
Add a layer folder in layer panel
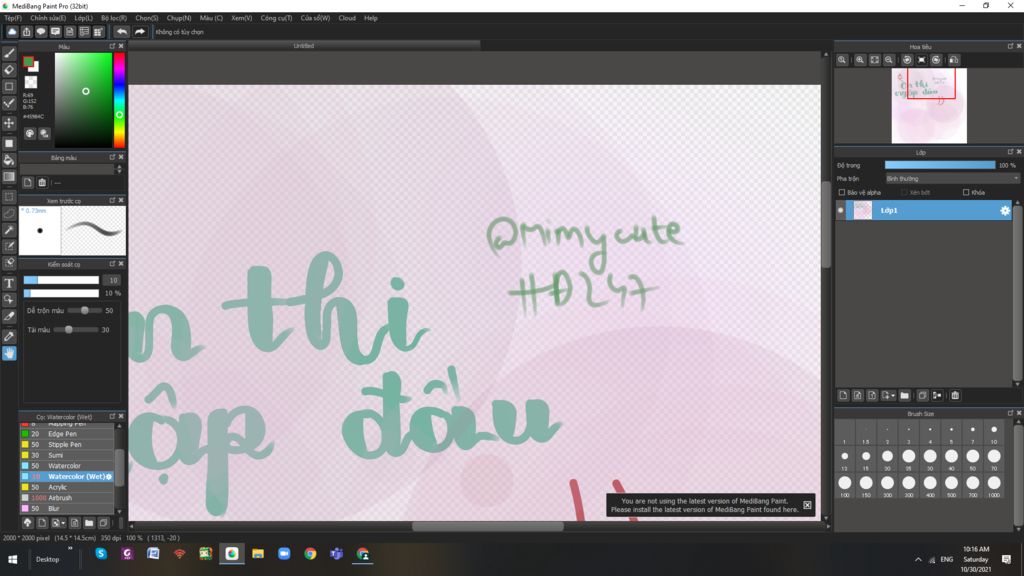[904, 395]
